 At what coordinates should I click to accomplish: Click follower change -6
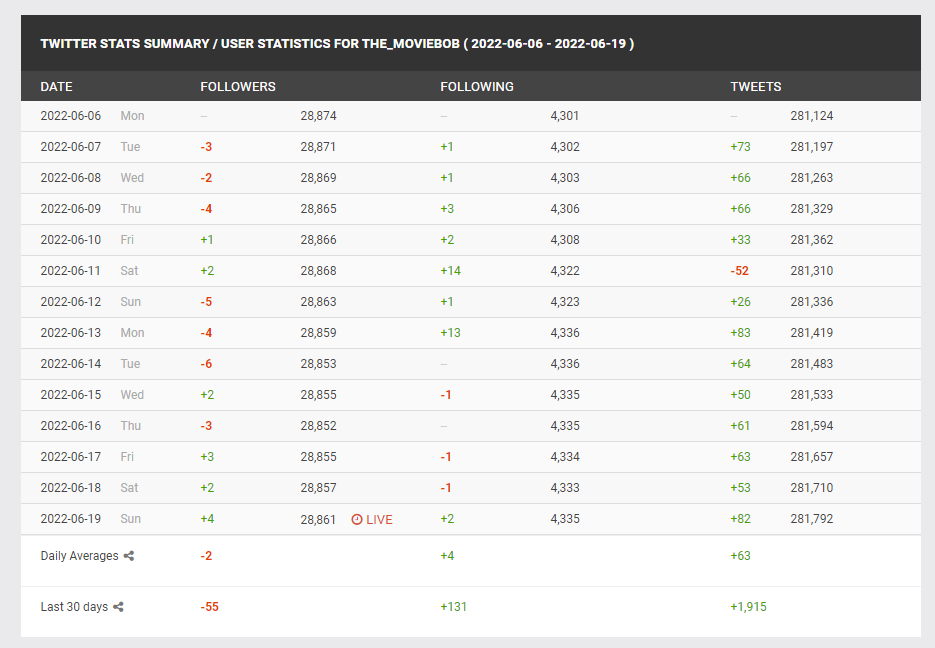206,364
